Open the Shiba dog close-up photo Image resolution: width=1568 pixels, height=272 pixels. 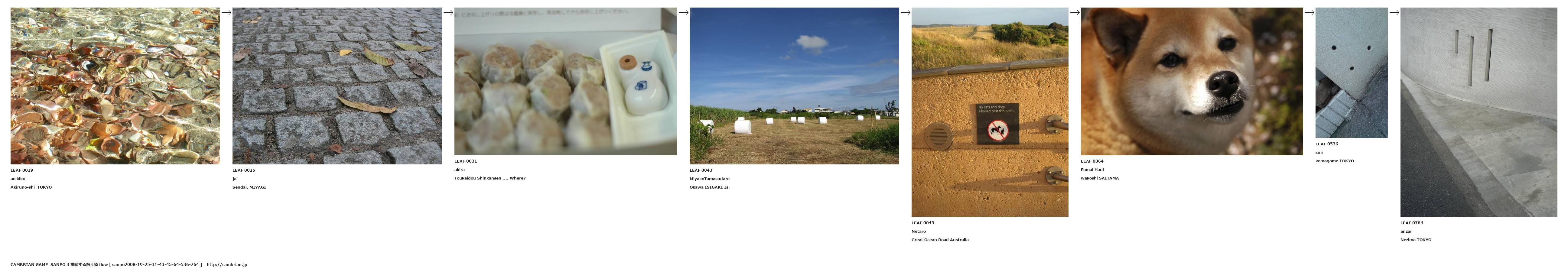coord(1192,82)
